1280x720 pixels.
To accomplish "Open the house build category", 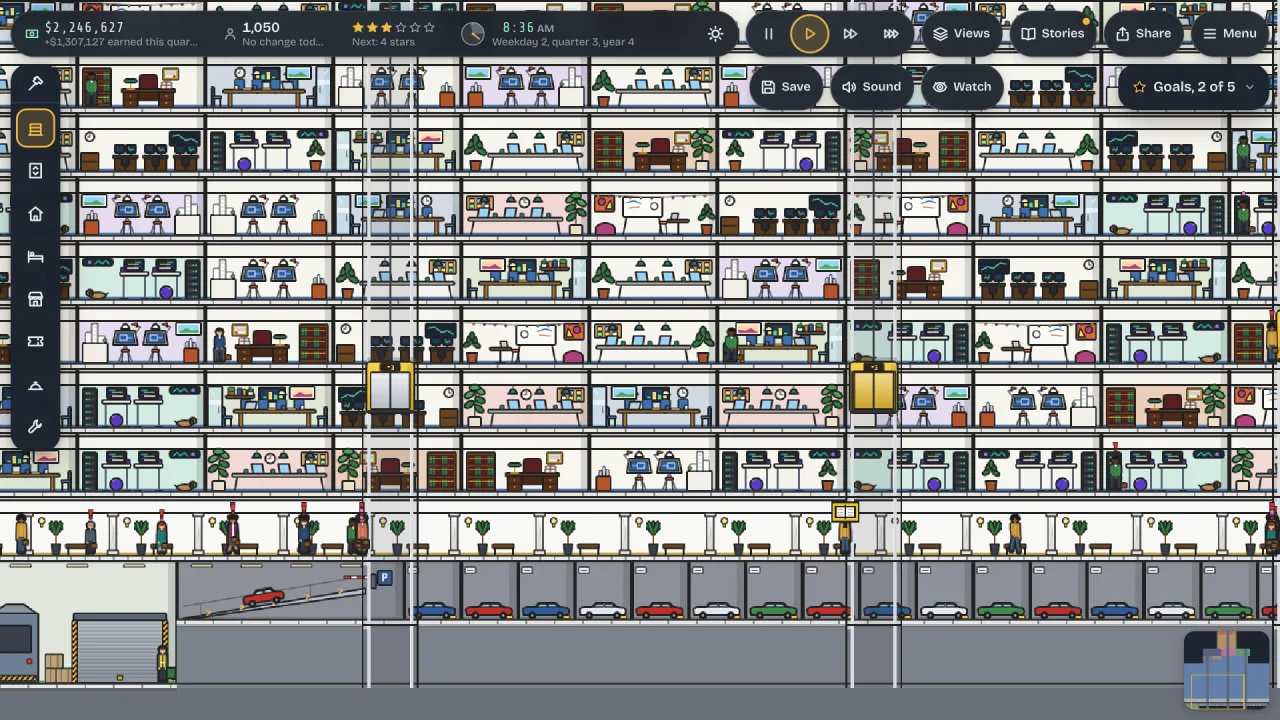I will [x=35, y=214].
